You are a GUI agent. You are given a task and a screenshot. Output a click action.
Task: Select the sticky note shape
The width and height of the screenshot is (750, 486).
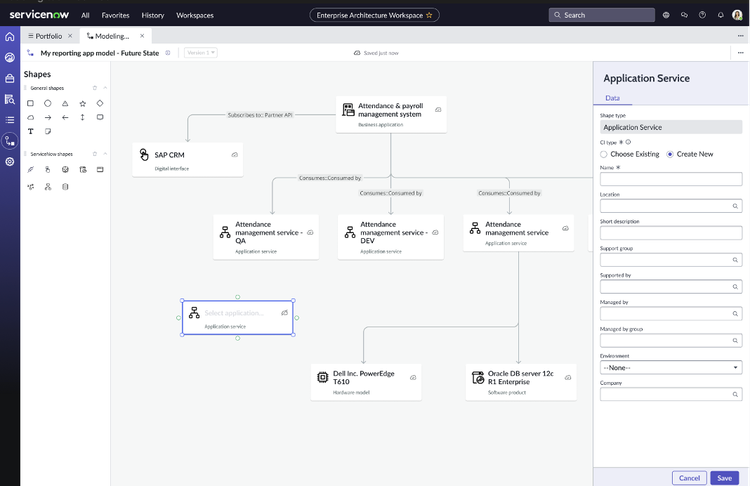pos(48,131)
